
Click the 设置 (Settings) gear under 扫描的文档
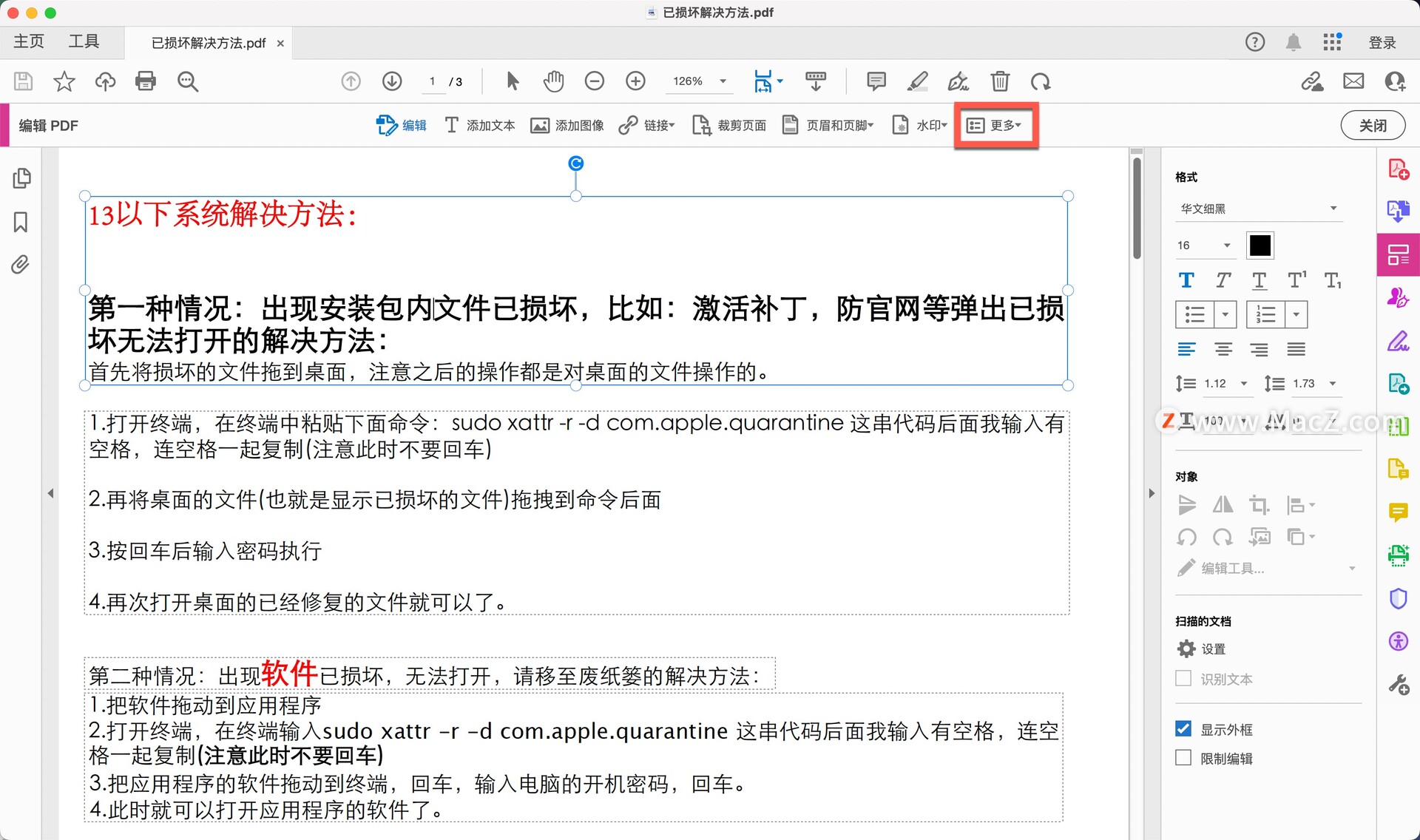[1184, 648]
